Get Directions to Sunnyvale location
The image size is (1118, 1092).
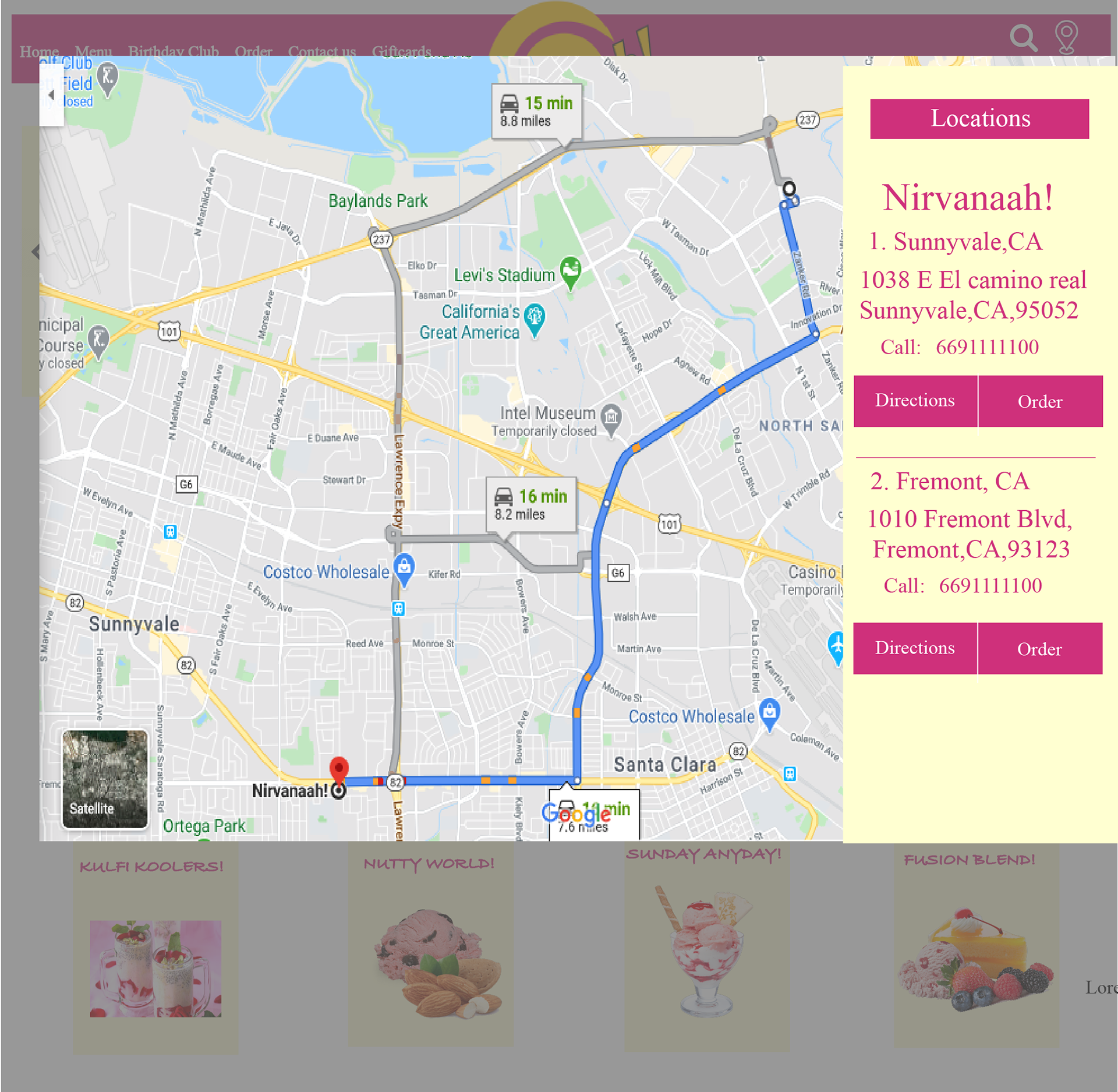coord(915,401)
